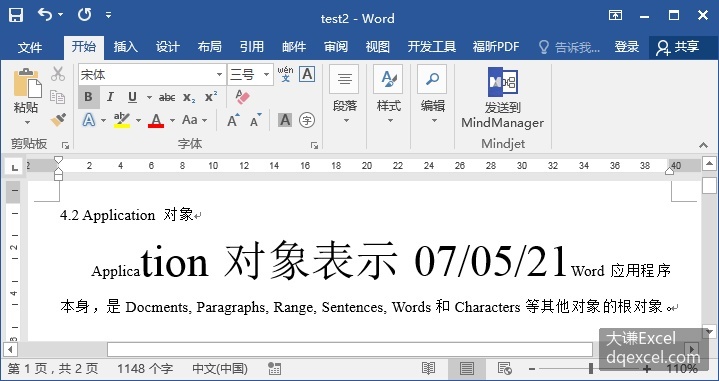Viewport: 719px width, 381px height.
Task: Click the 告诉我 search box
Action: click(570, 47)
